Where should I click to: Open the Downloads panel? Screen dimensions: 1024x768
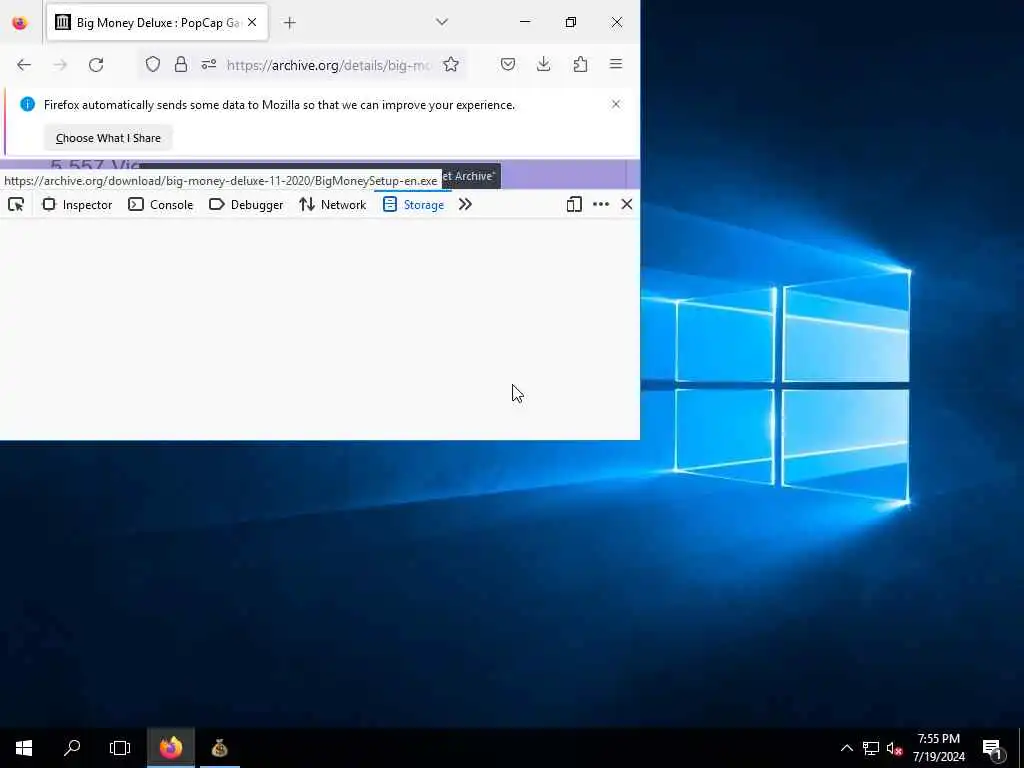543,64
